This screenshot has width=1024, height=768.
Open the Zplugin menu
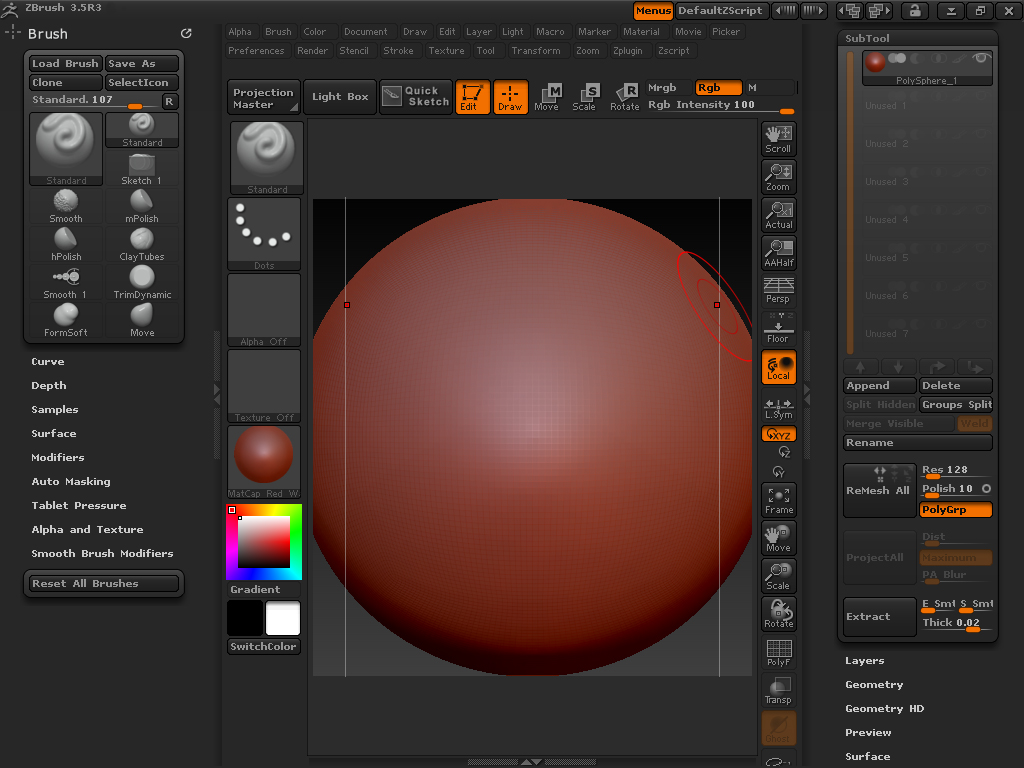pos(629,50)
